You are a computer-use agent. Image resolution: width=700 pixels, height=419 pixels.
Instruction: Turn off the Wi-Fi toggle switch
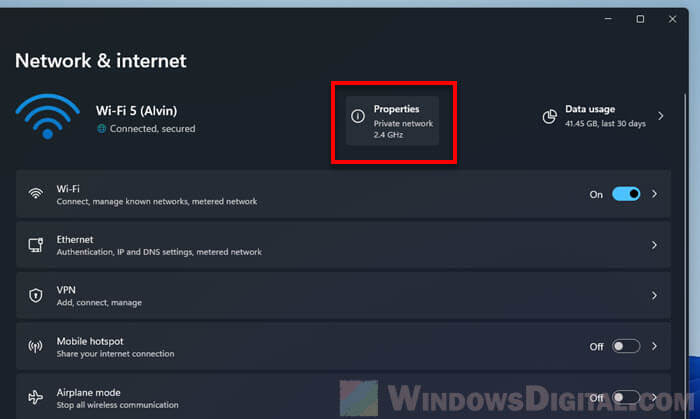tap(626, 194)
